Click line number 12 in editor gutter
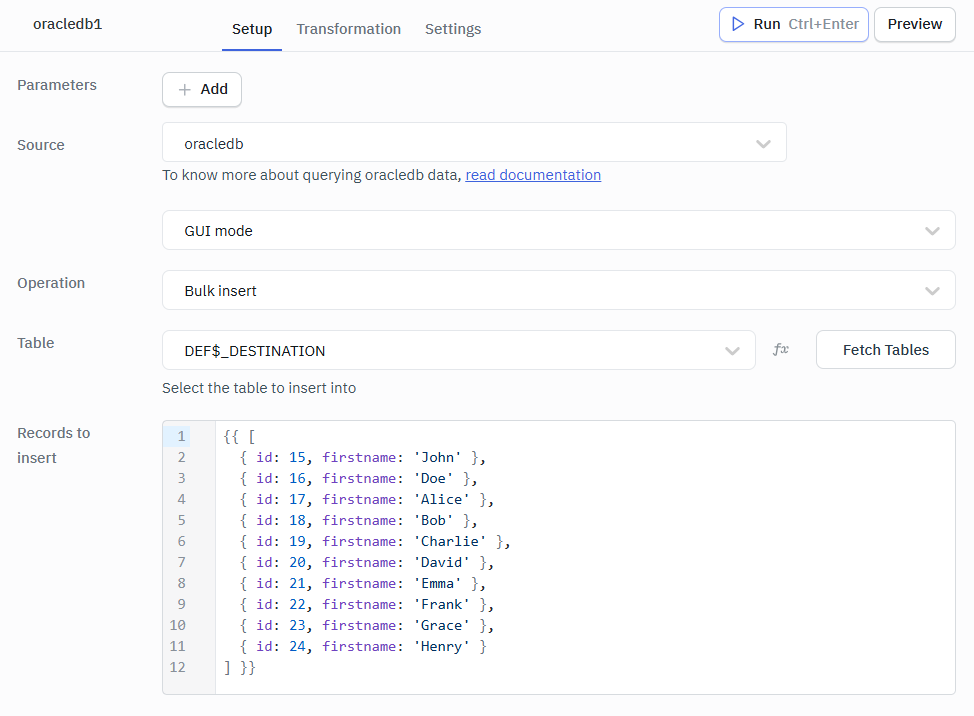The height and width of the screenshot is (716, 974). [178, 668]
